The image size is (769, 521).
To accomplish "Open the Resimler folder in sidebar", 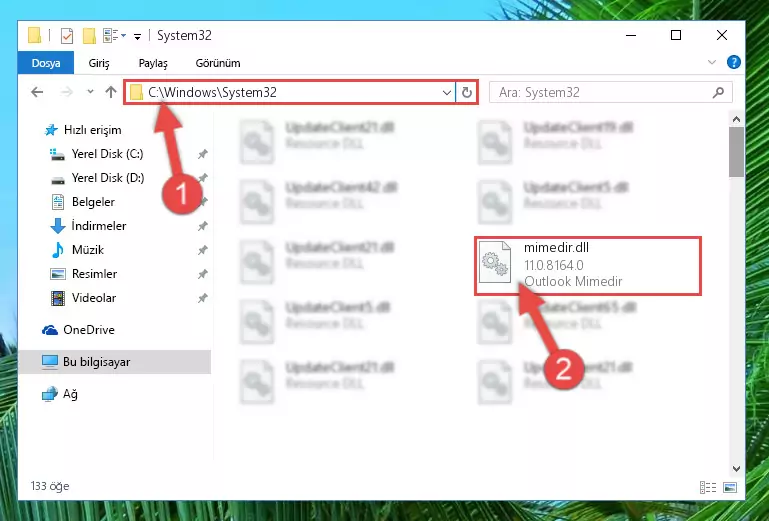I will [x=94, y=274].
